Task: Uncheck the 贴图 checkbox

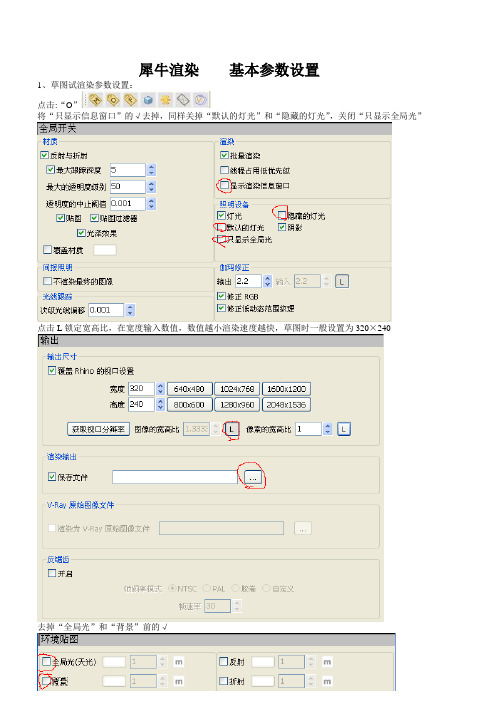Action: pos(60,218)
